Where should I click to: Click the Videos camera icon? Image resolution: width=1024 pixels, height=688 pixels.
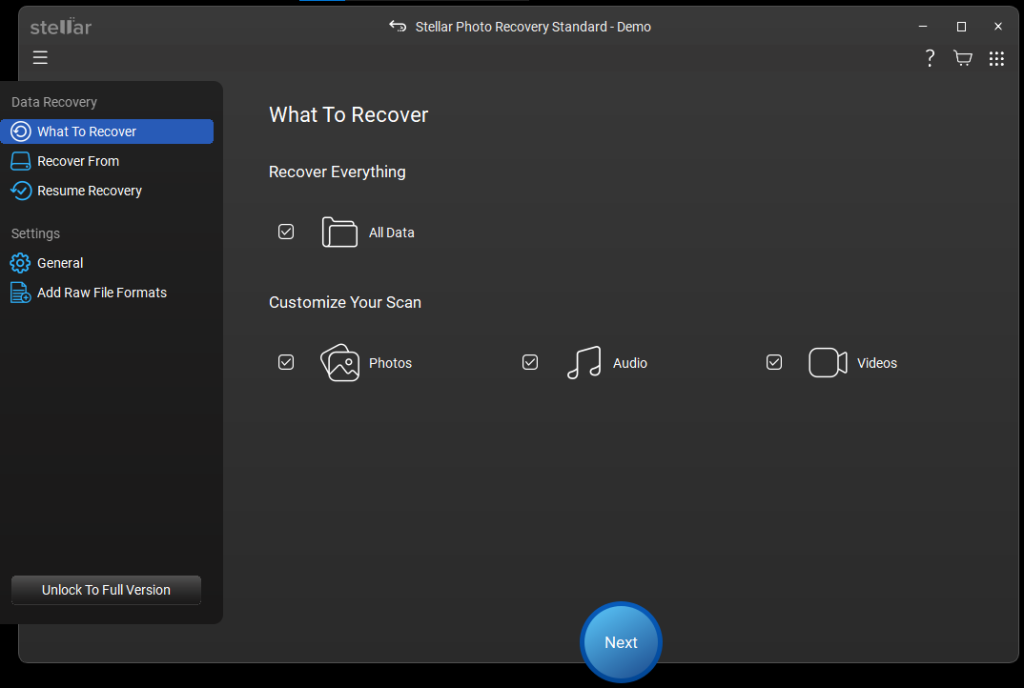point(827,362)
